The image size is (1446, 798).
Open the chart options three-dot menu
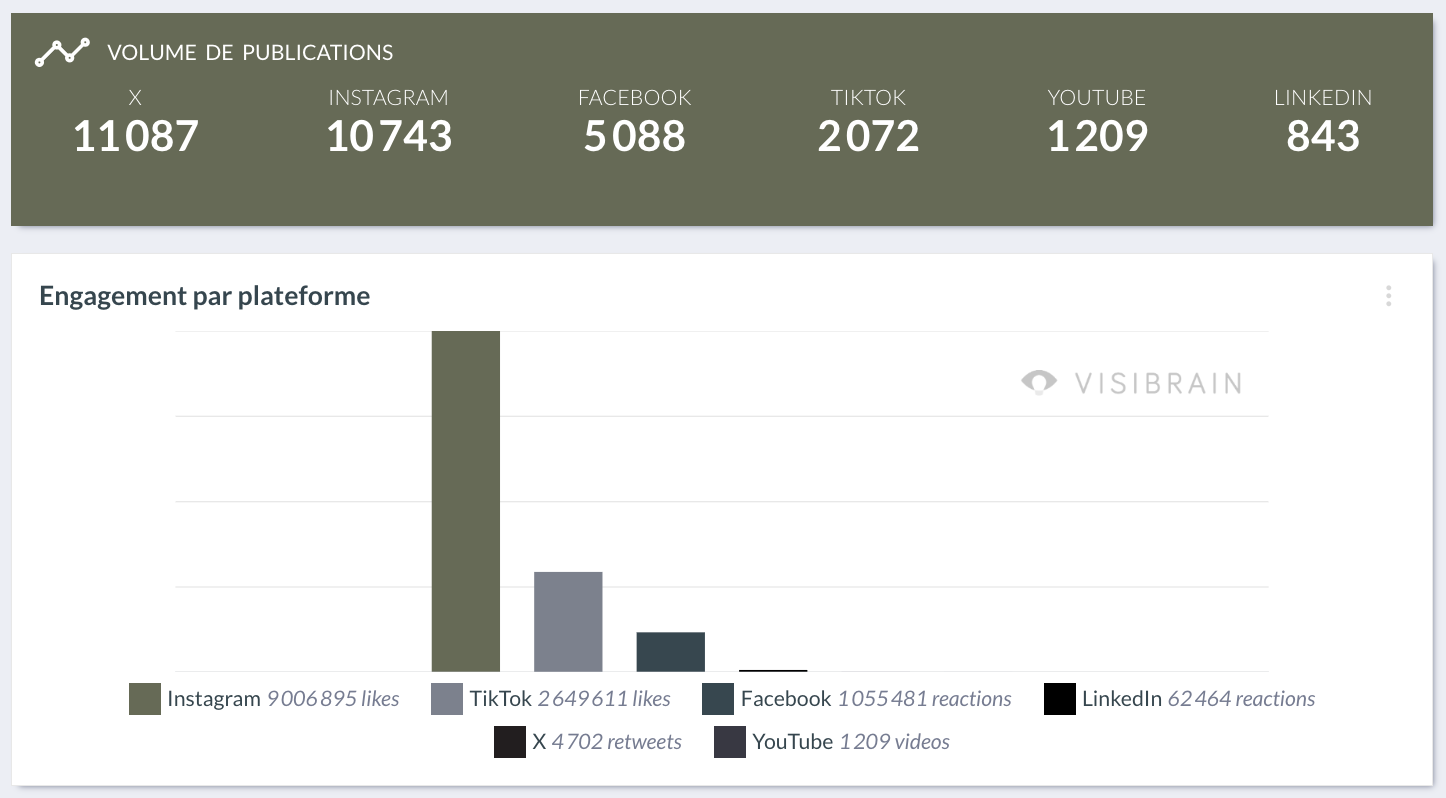1388,296
